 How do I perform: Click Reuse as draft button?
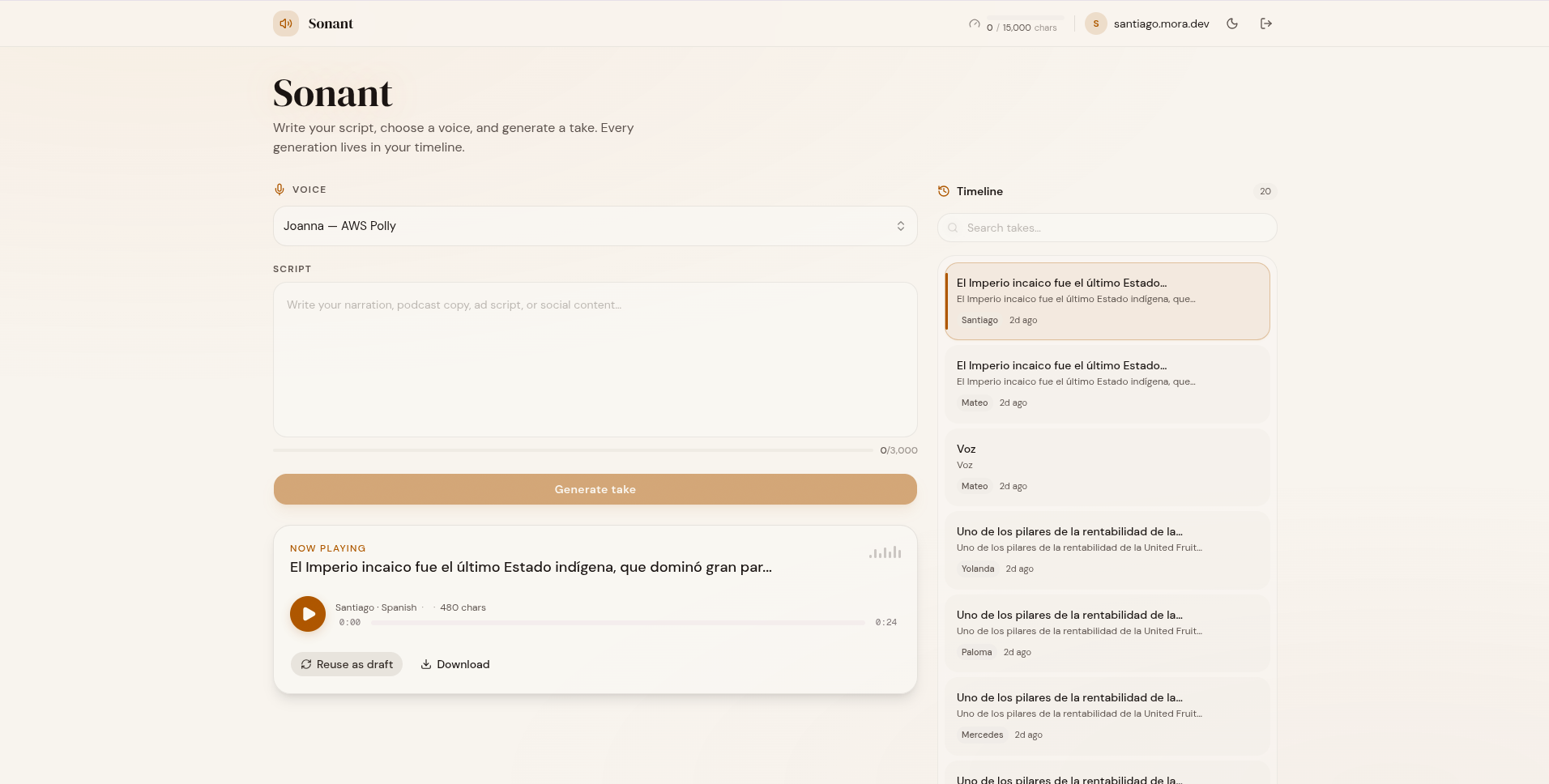(x=347, y=664)
